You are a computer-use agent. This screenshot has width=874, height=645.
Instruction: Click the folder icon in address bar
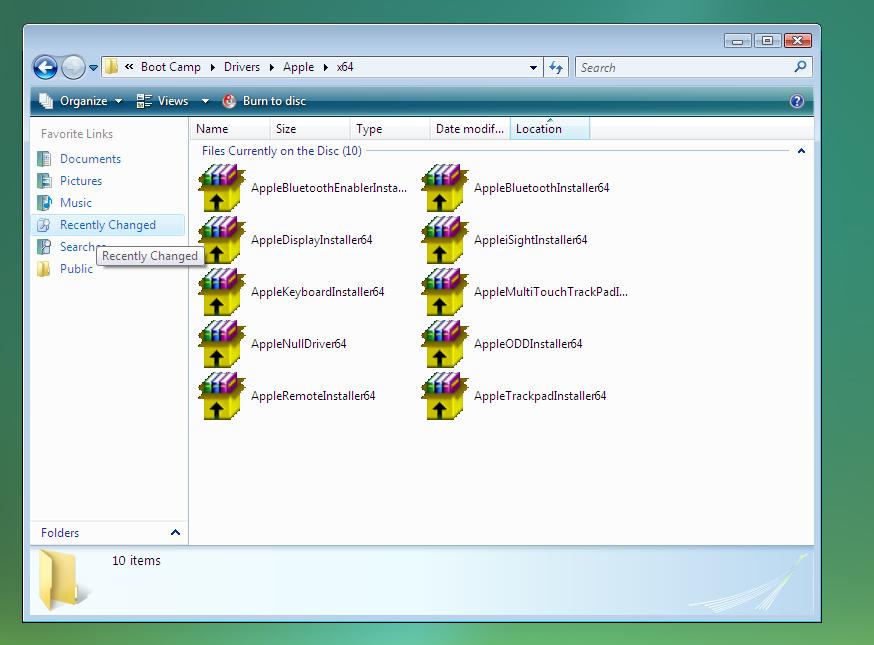[111, 67]
